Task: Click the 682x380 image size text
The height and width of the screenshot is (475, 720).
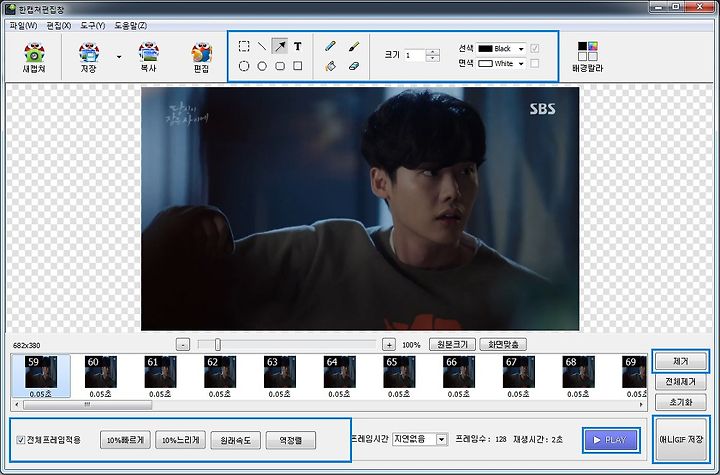Action: 27,345
